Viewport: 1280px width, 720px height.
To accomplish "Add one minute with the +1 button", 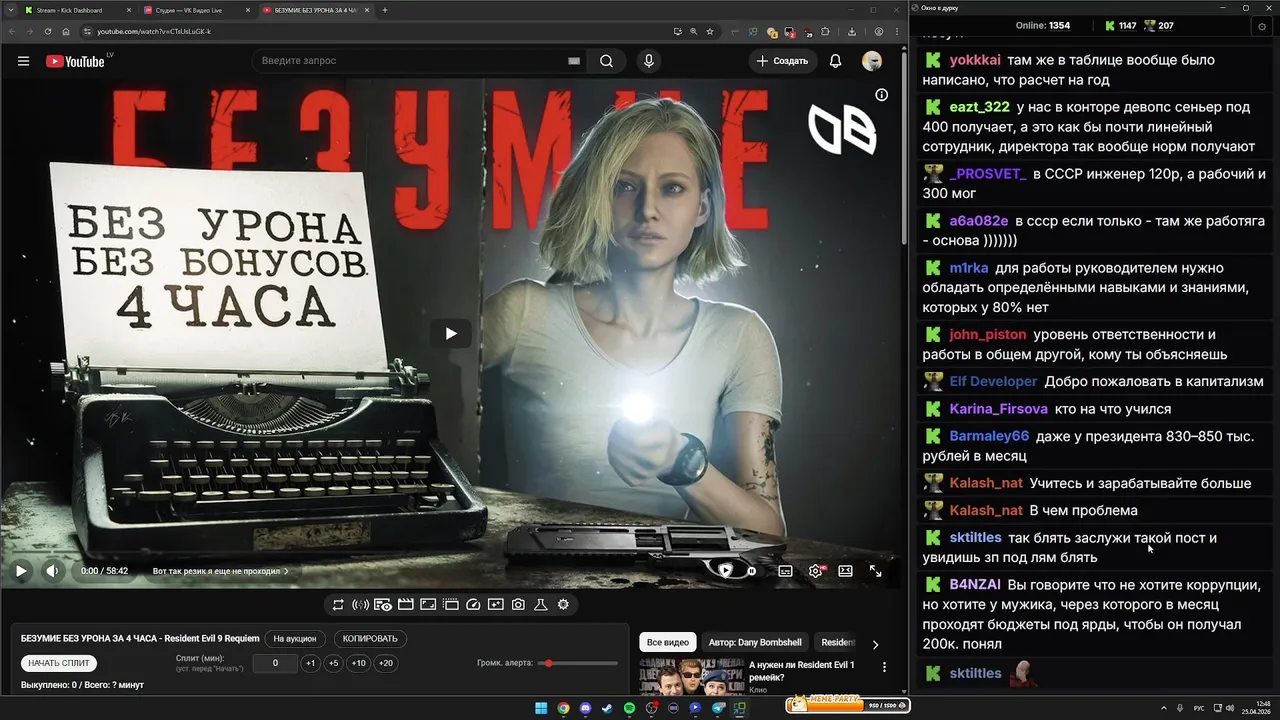I will click(310, 663).
